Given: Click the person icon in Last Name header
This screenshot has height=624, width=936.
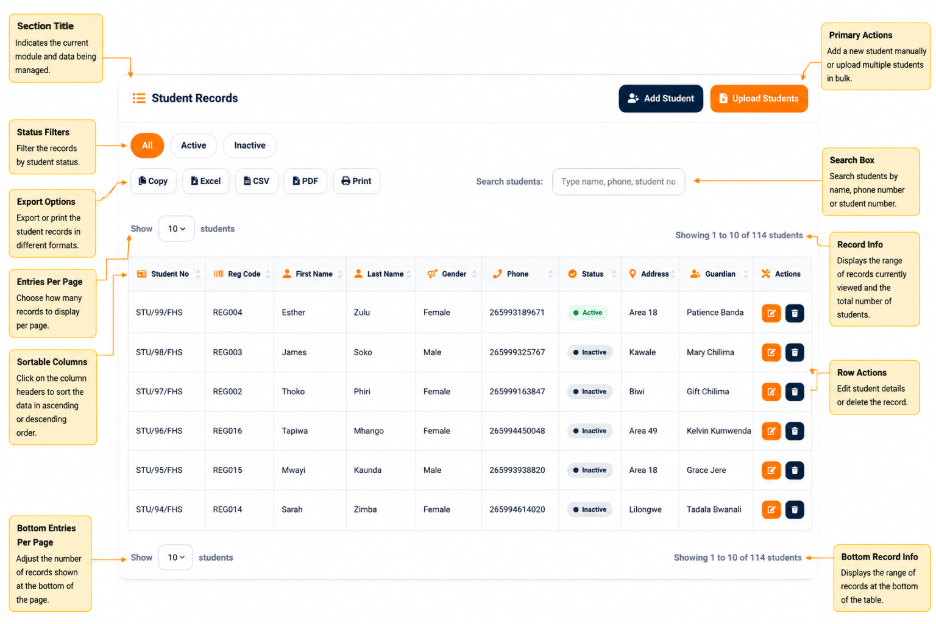Looking at the screenshot, I should 358,274.
